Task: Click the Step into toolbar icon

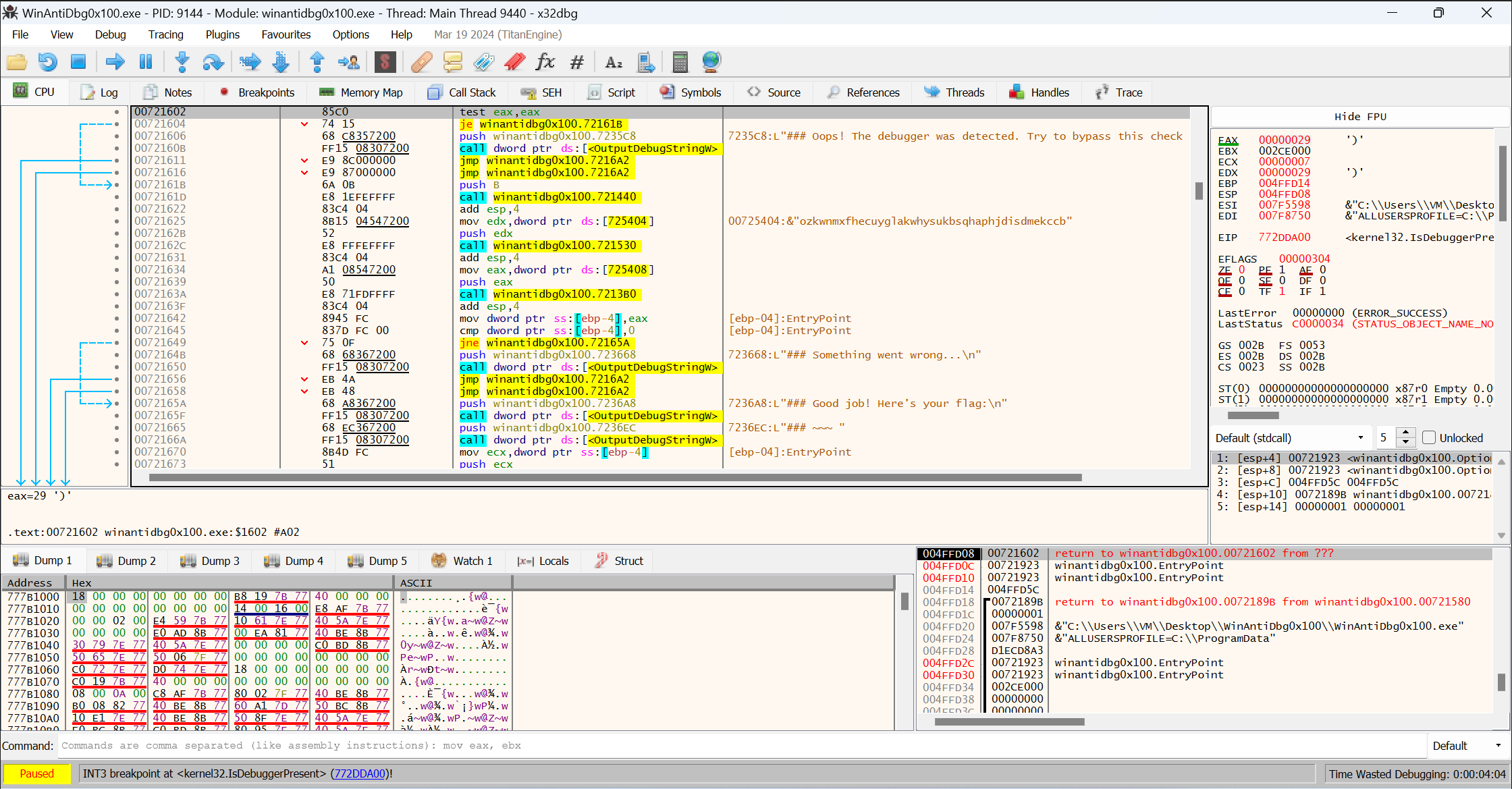Action: (x=182, y=62)
